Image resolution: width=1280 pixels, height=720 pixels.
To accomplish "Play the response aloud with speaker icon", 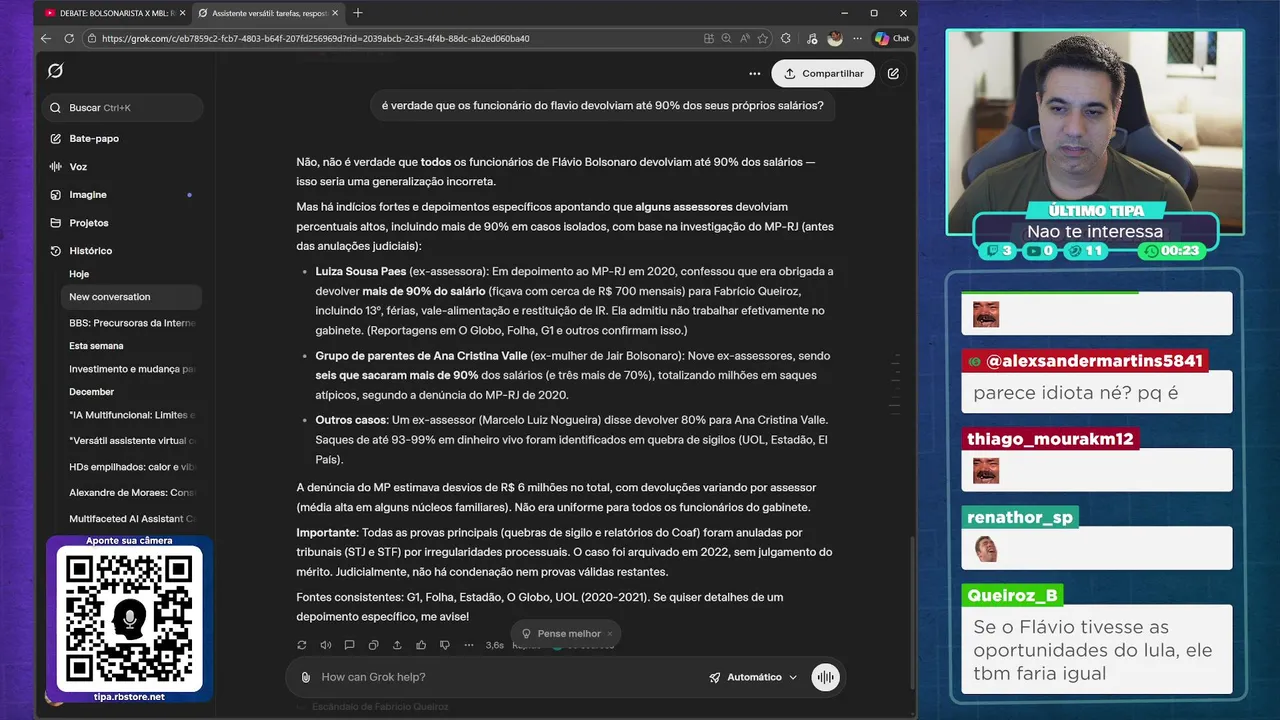I will (326, 645).
